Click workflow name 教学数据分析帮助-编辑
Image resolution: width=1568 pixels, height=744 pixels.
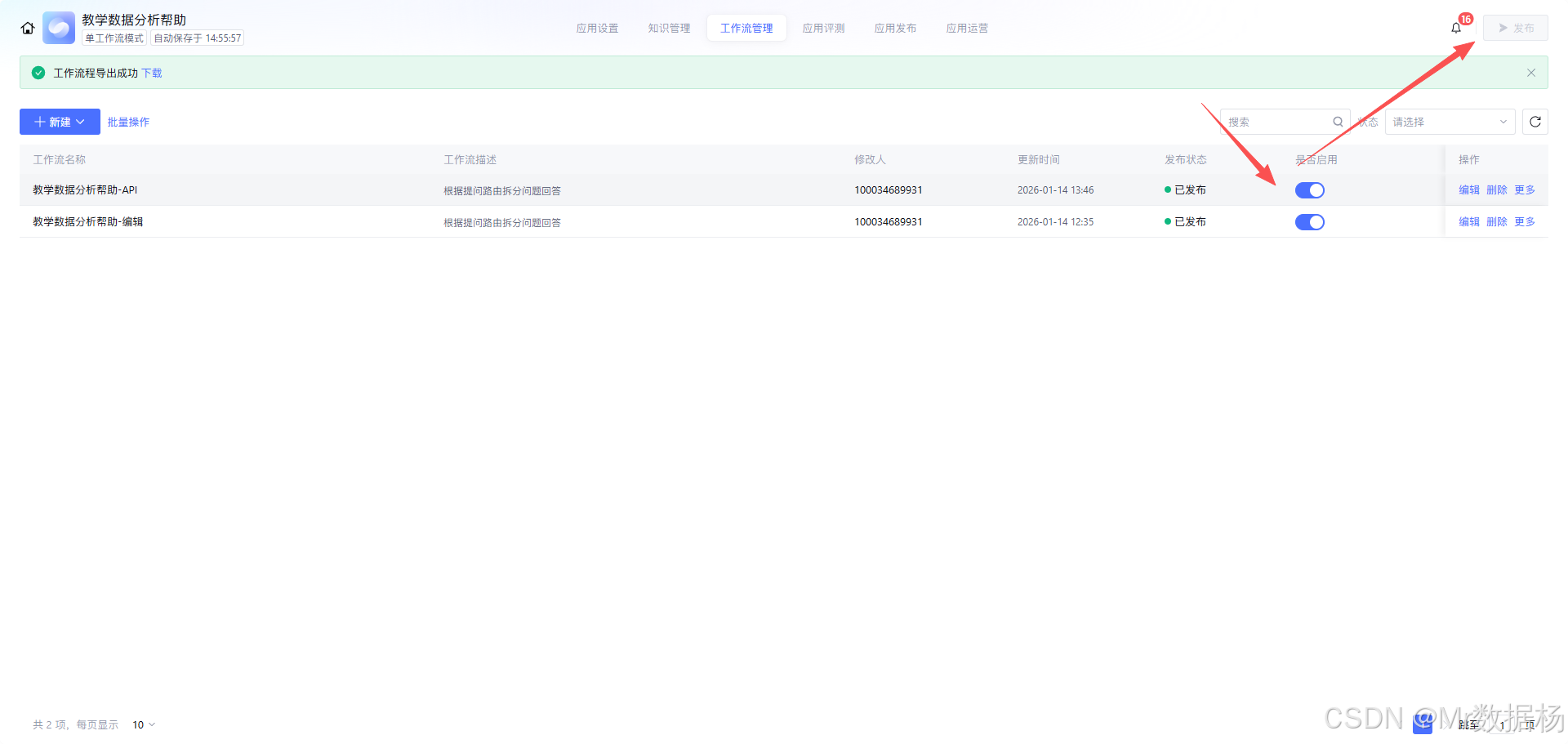88,221
